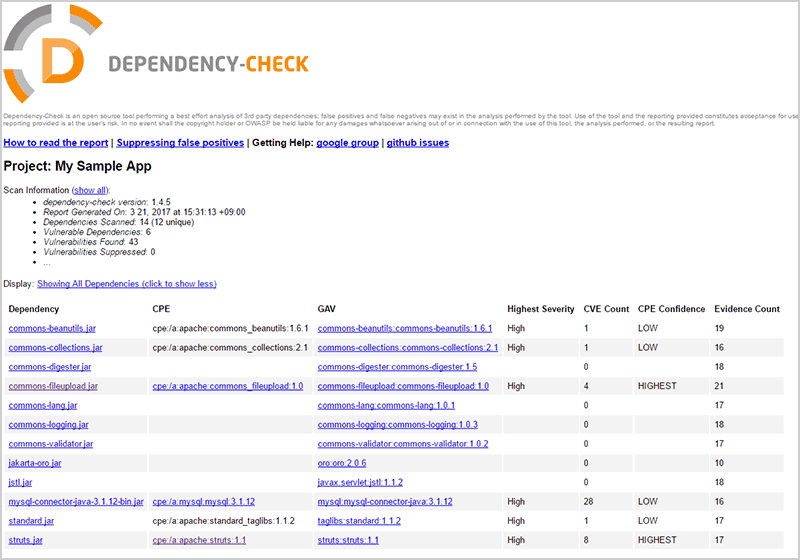The height and width of the screenshot is (560, 800).
Task: Open standard.jar dependency
Action: pyautogui.click(x=31, y=521)
